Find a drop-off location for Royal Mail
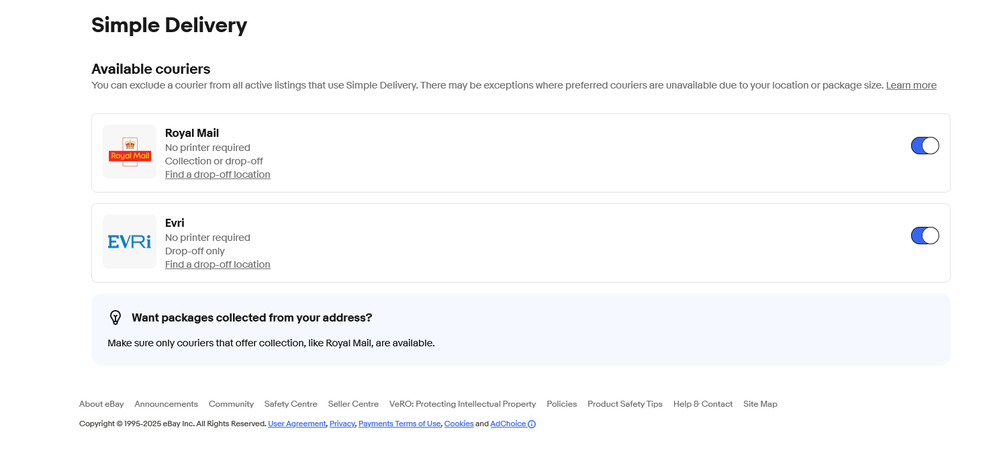The height and width of the screenshot is (457, 999). pyautogui.click(x=217, y=175)
